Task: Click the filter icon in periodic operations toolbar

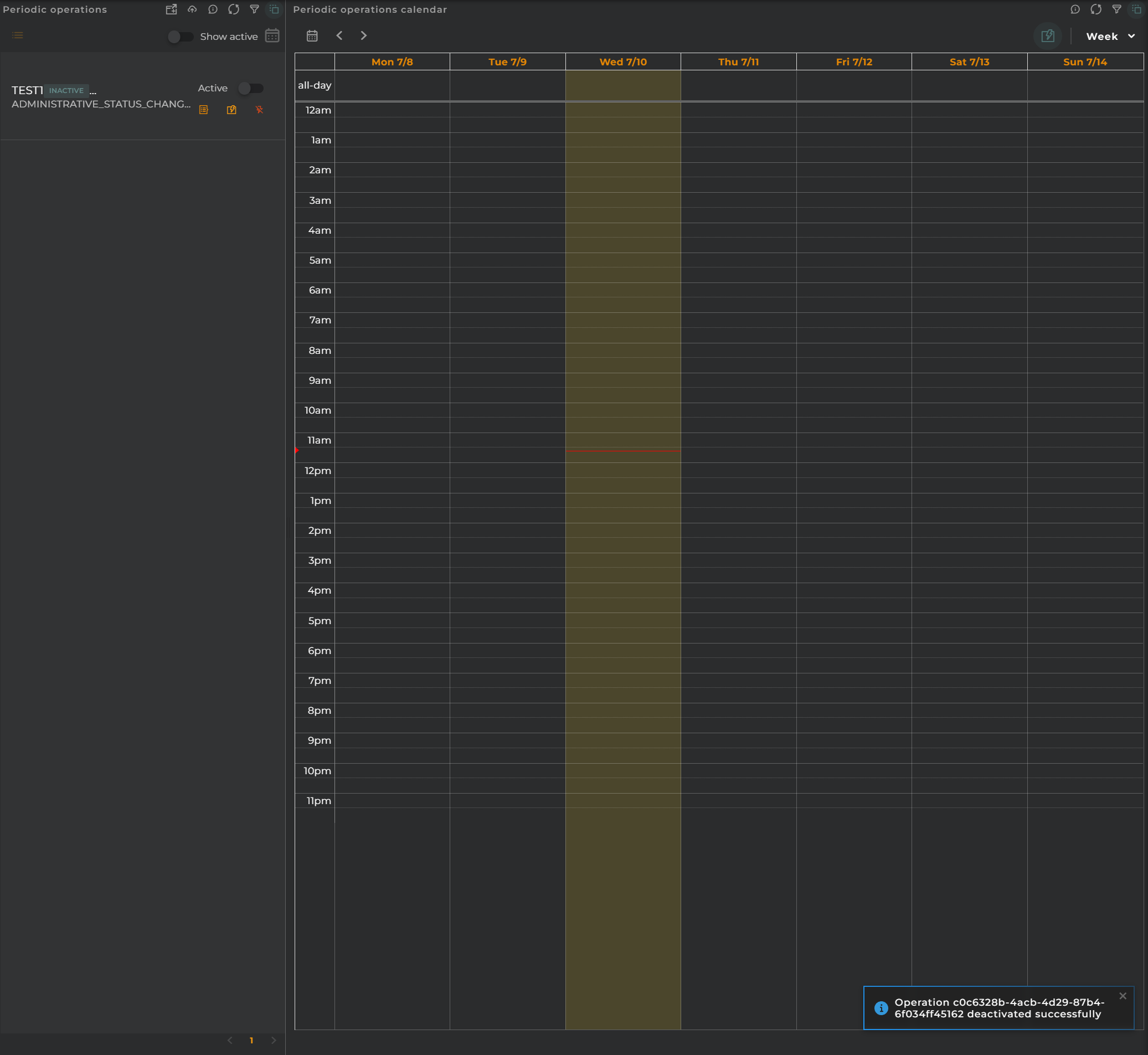Action: 254,10
